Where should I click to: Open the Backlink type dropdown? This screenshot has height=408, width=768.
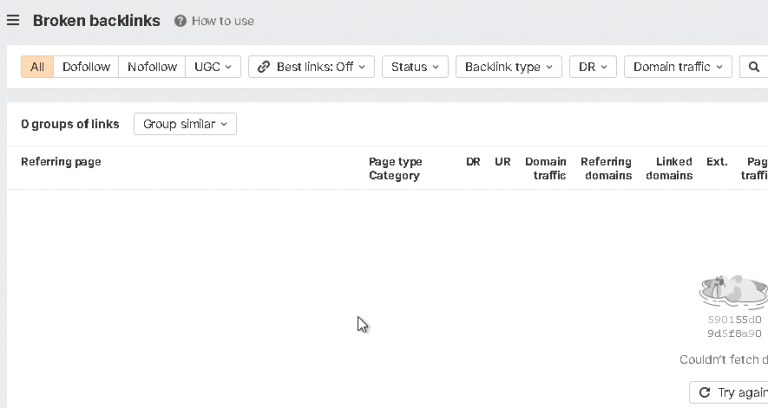(x=508, y=67)
